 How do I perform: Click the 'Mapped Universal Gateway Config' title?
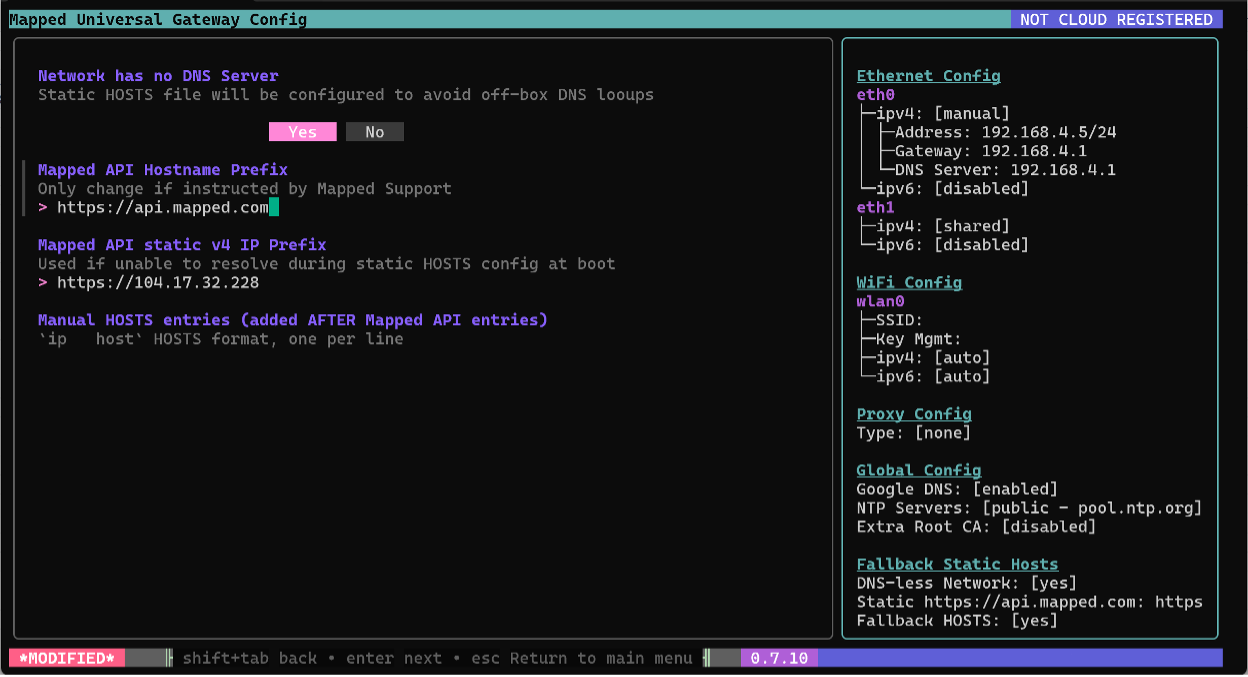point(158,20)
